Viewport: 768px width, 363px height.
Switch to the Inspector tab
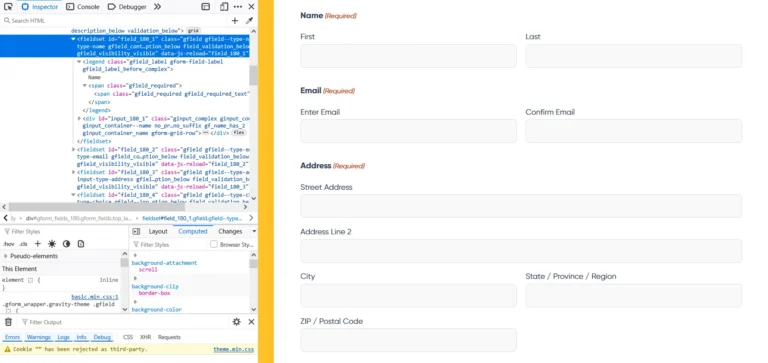pos(40,7)
